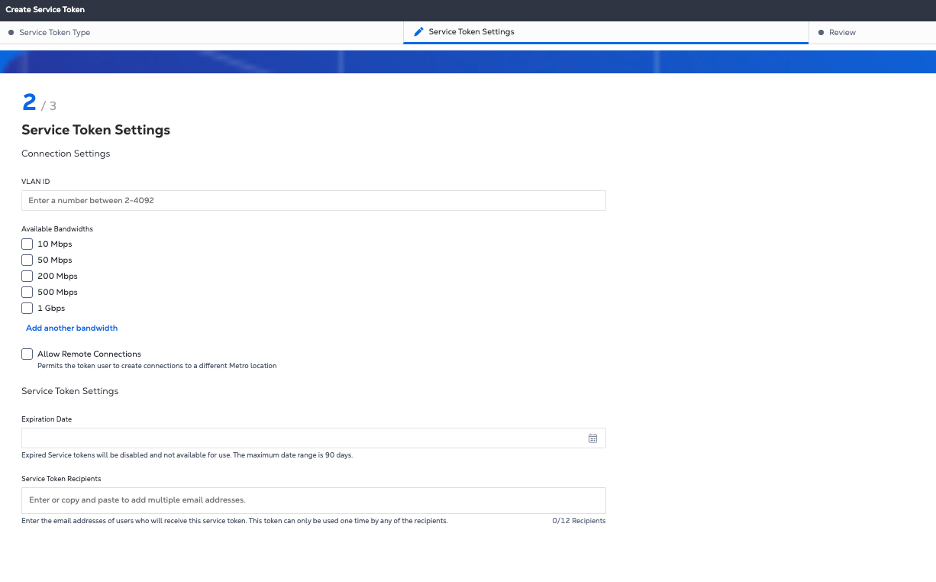The width and height of the screenshot is (936, 582).
Task: Click the Expiration Date input field
Action: point(300,438)
